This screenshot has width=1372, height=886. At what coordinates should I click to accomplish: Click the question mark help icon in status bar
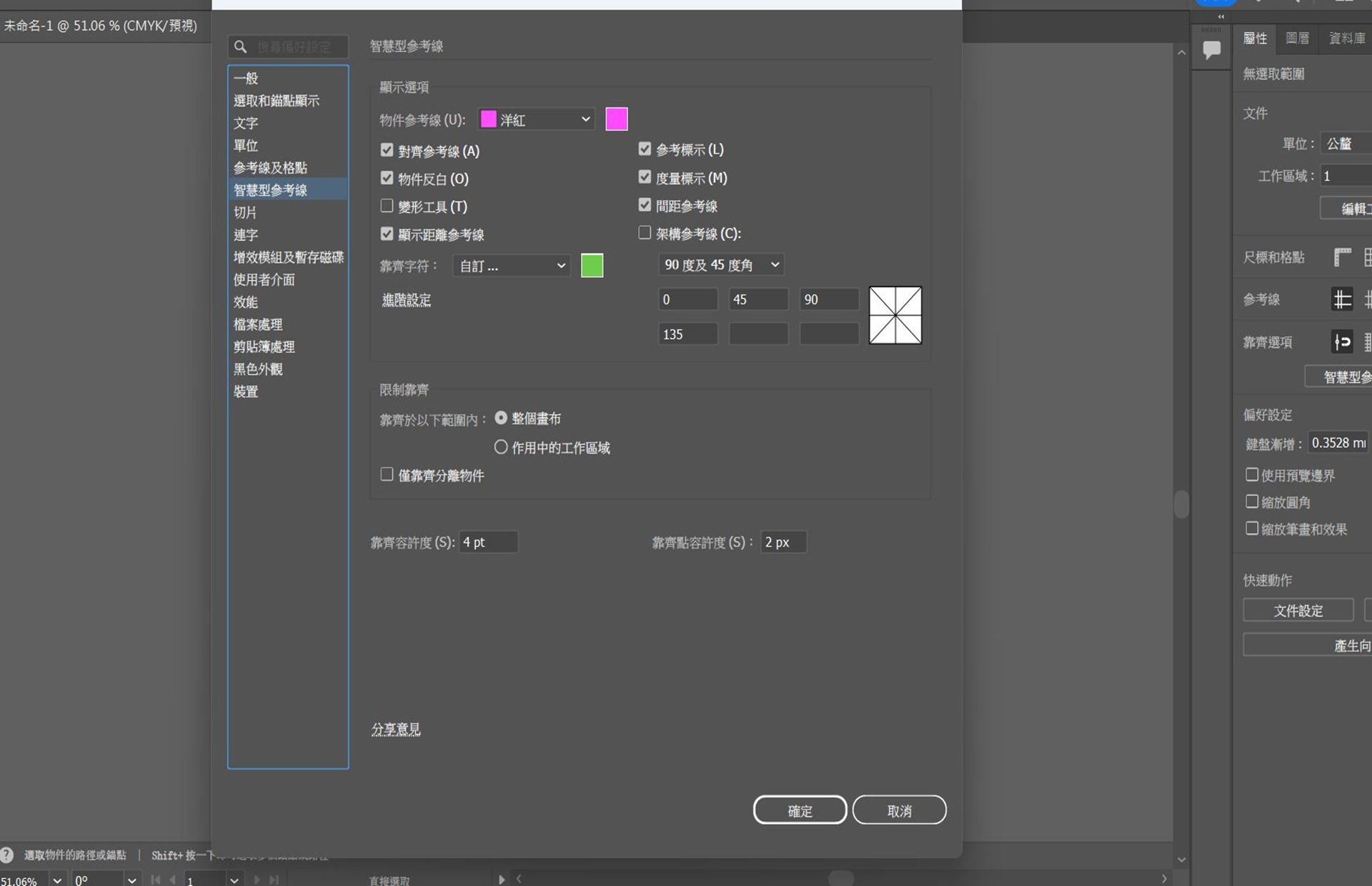coord(7,855)
